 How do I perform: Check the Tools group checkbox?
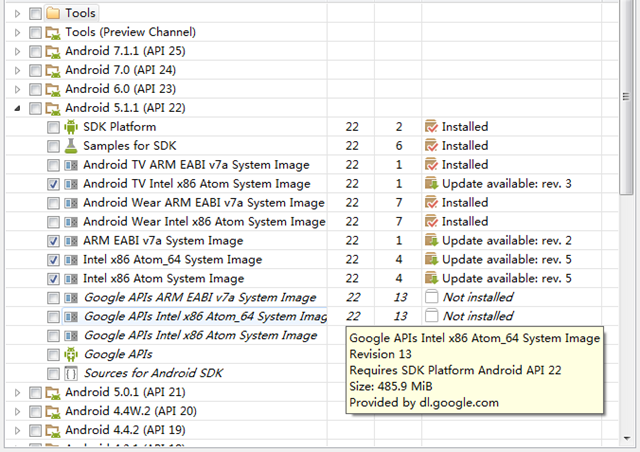[x=36, y=13]
